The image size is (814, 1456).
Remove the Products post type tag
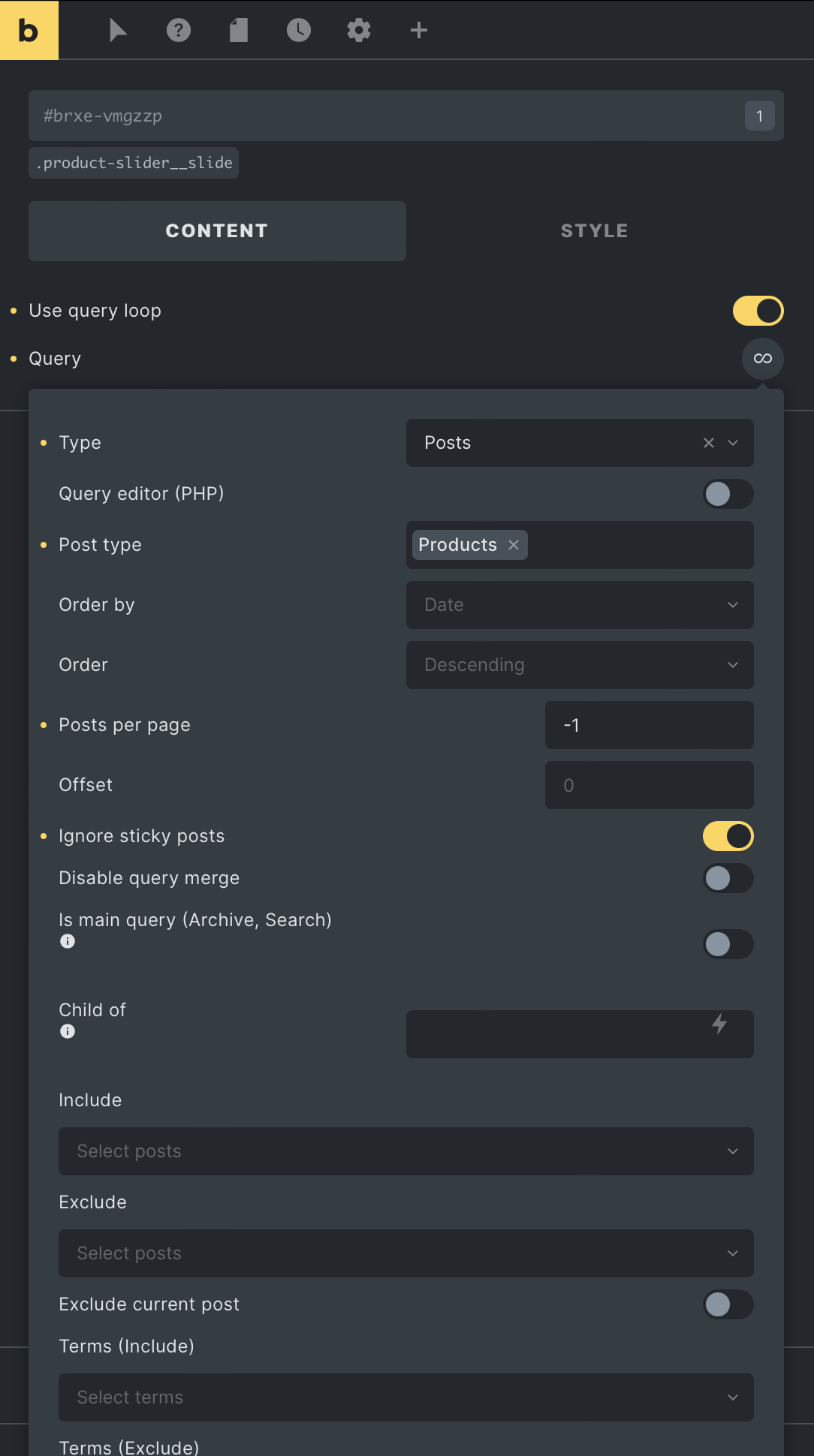[x=514, y=545]
